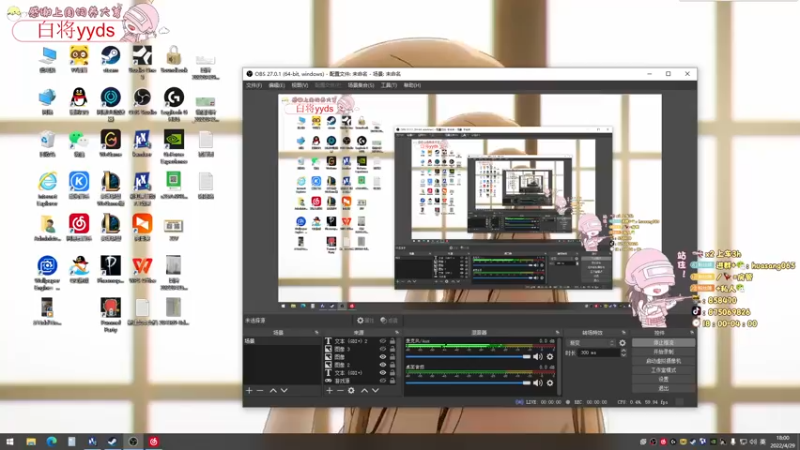This screenshot has width=800, height=450.
Task: Open the 帮助(H) menu
Action: (x=412, y=85)
